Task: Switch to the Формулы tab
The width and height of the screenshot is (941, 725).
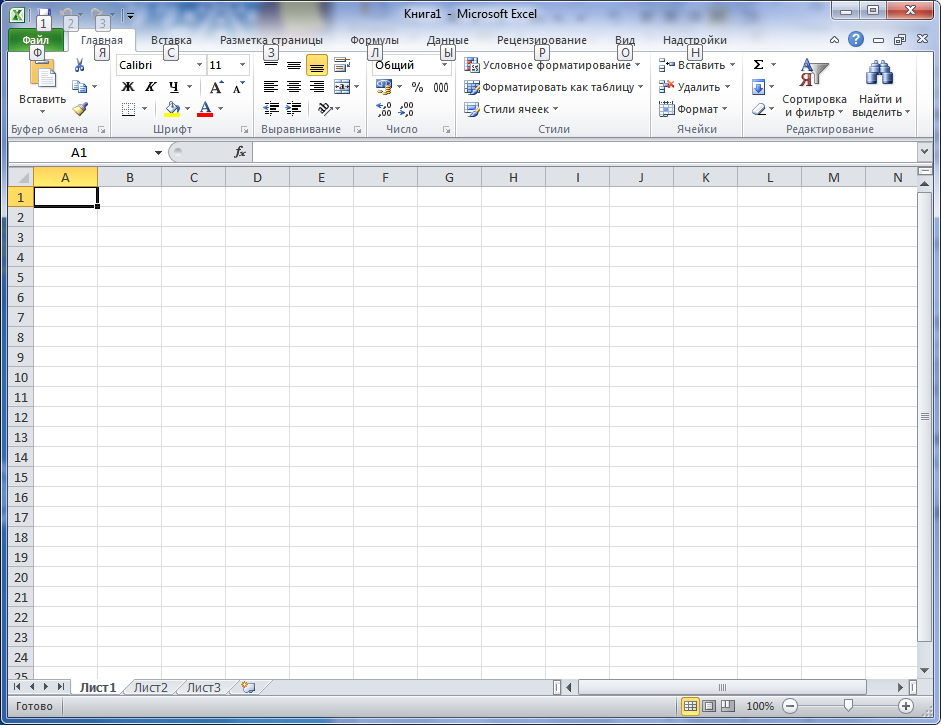Action: [374, 40]
